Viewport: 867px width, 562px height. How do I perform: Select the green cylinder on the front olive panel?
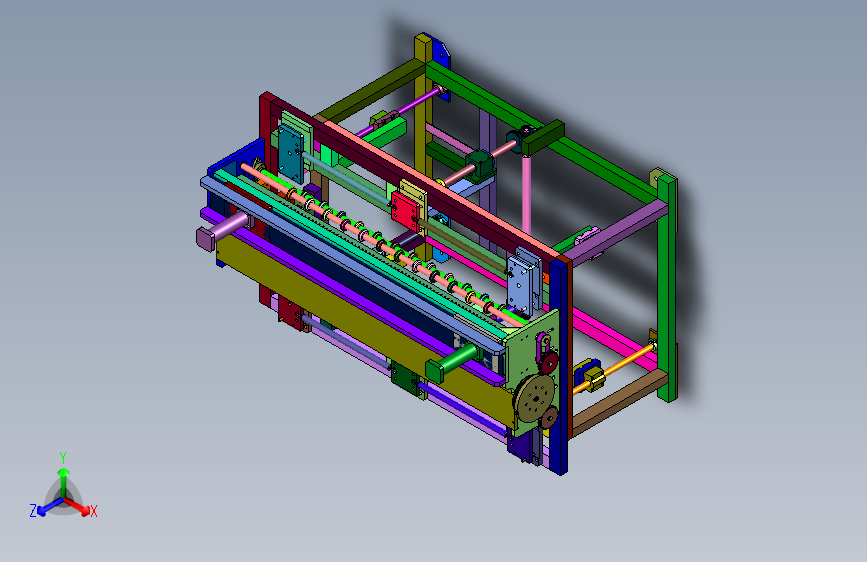point(452,362)
